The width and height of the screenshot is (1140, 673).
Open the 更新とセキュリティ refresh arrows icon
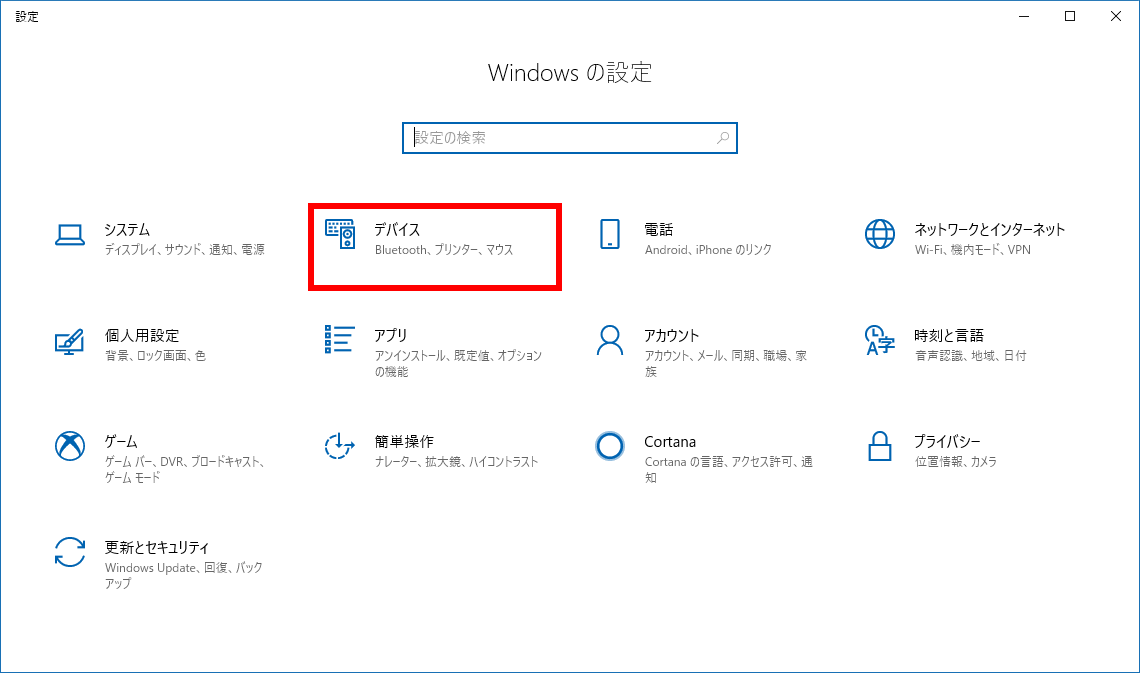click(70, 552)
